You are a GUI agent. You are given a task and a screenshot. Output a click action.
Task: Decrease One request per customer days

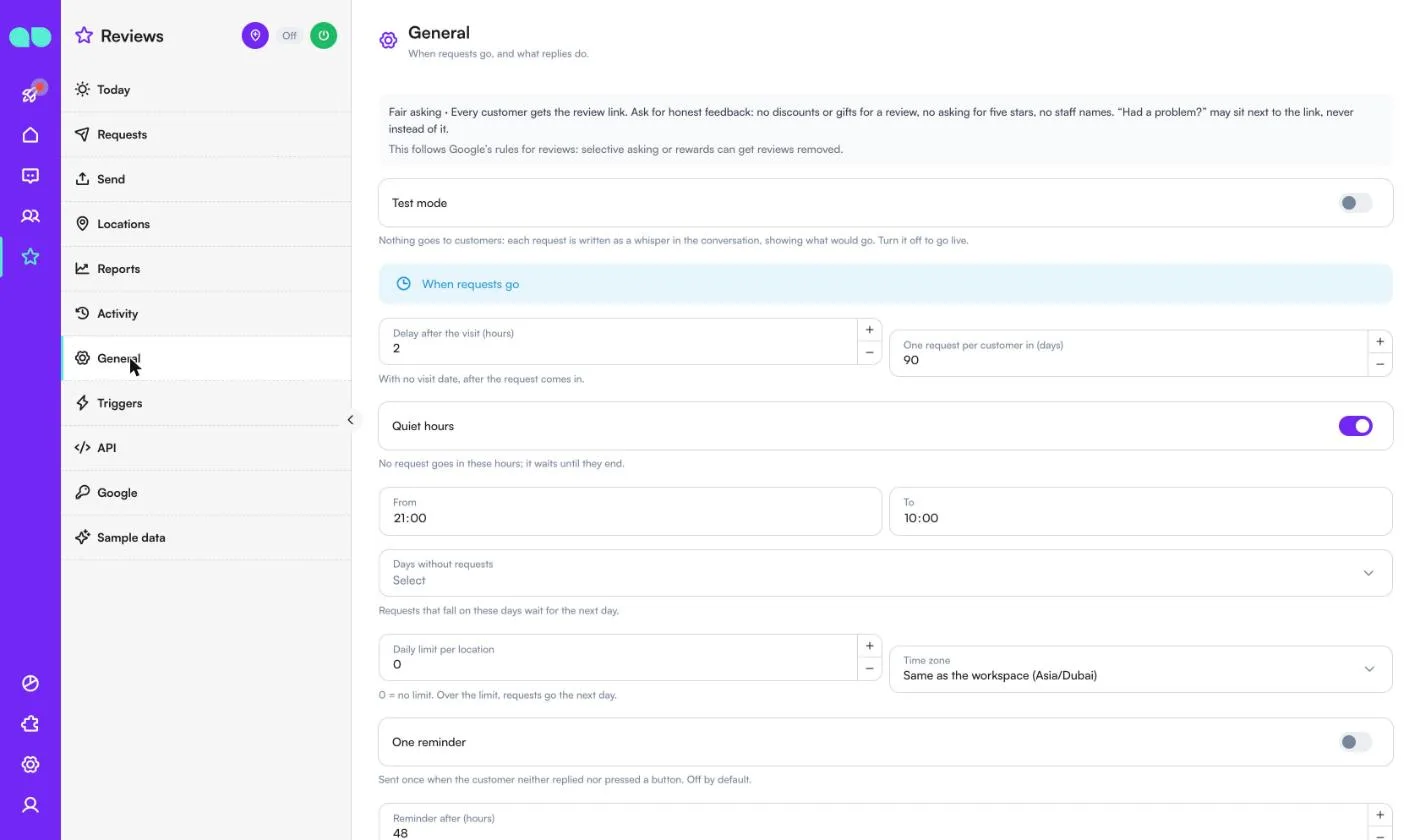click(x=1380, y=364)
